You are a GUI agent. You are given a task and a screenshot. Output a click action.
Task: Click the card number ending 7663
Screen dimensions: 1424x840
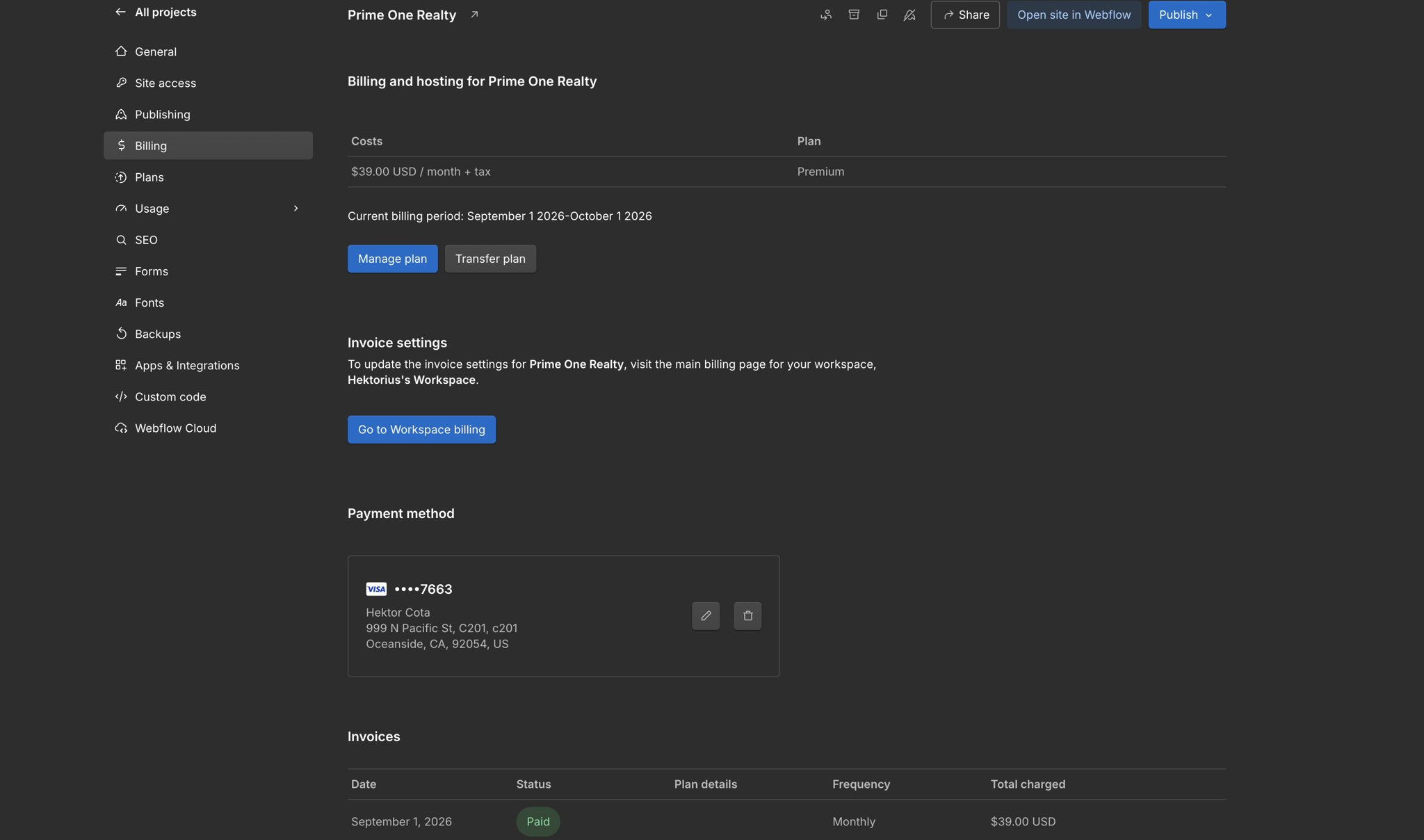pyautogui.click(x=423, y=589)
